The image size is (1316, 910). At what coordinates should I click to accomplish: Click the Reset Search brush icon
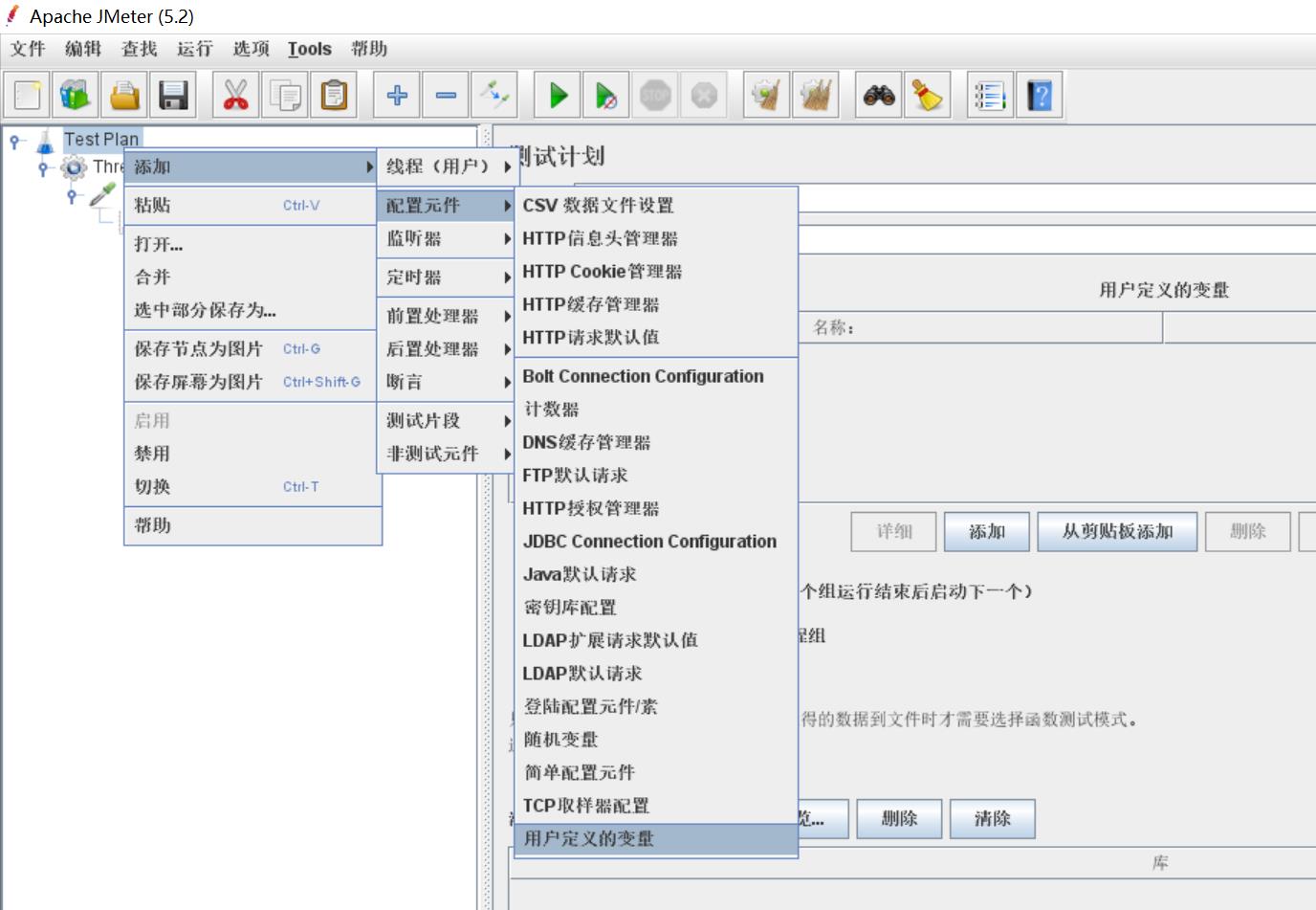click(928, 95)
